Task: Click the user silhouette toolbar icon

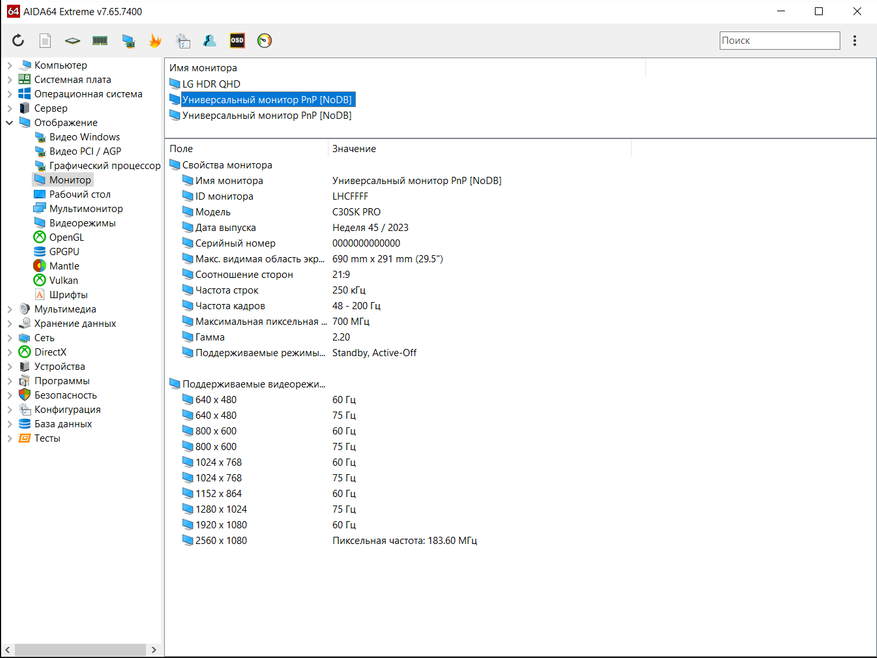Action: coord(210,41)
